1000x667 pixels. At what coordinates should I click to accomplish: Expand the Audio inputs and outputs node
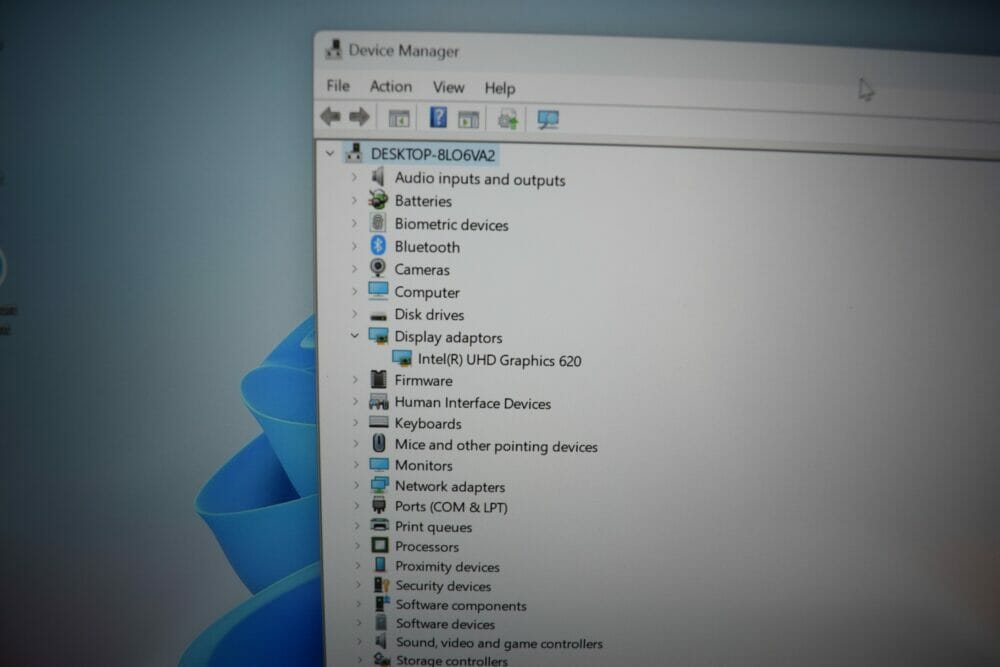[x=354, y=177]
